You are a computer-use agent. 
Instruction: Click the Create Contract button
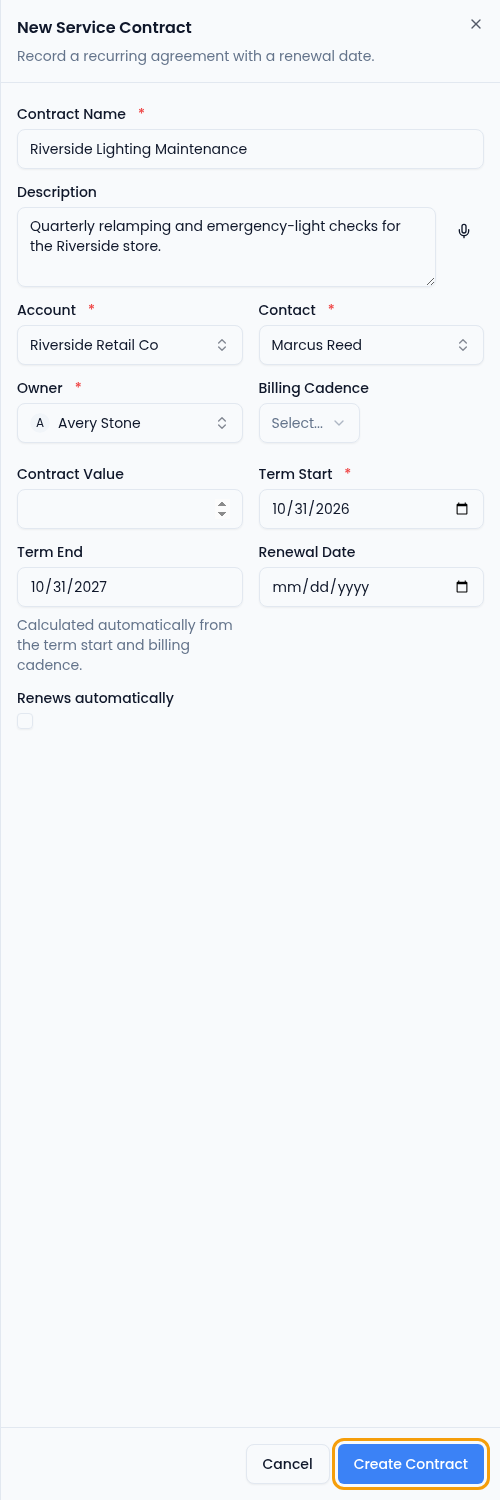tap(411, 1464)
